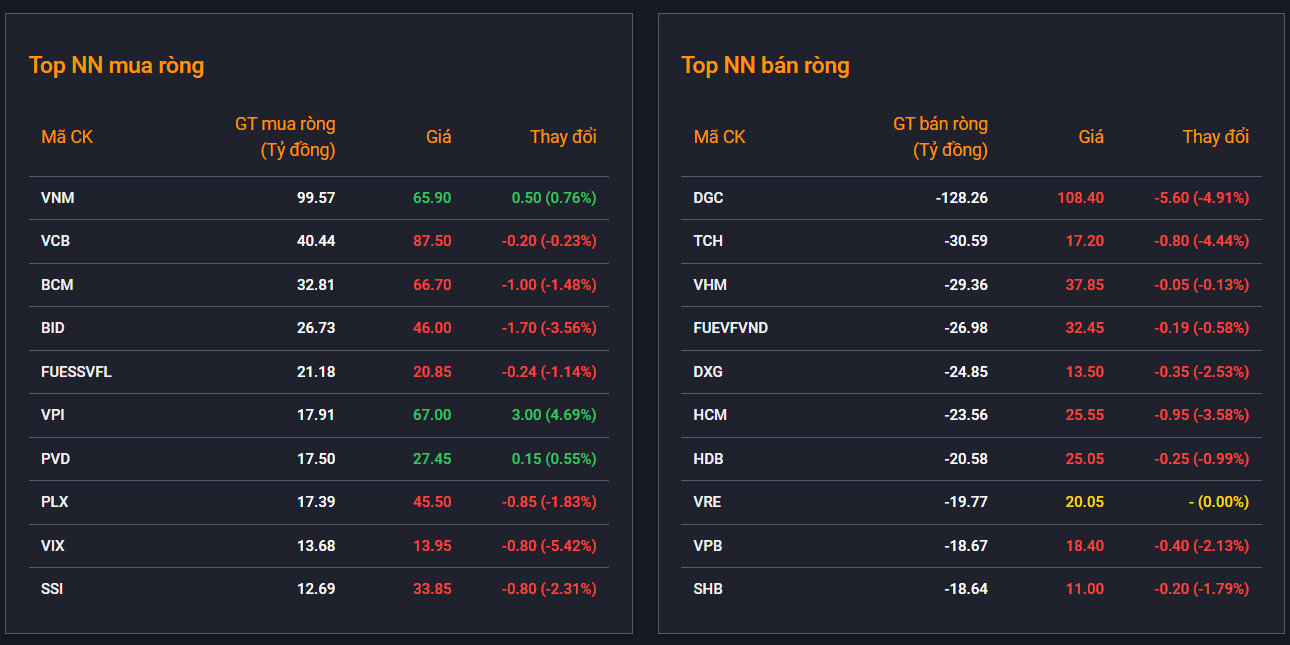Image resolution: width=1290 pixels, height=645 pixels.
Task: Open TCH in net sell table
Action: click(708, 241)
